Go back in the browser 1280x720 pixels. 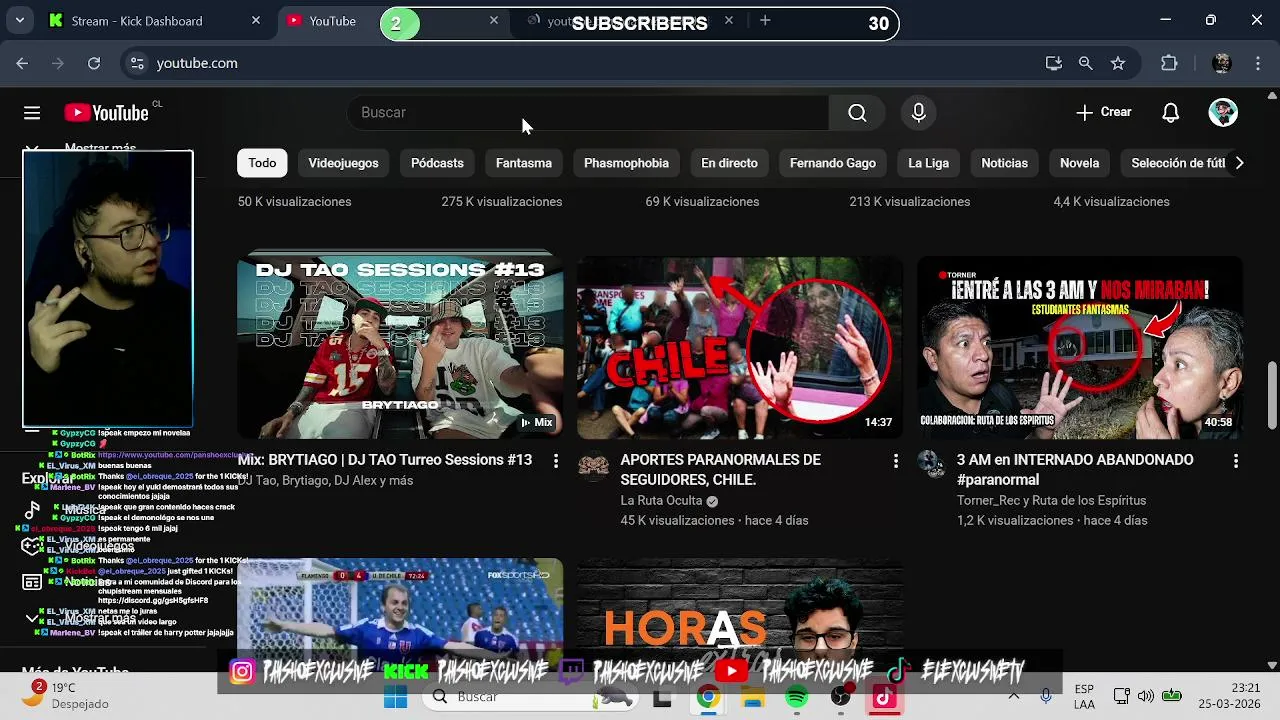point(22,63)
